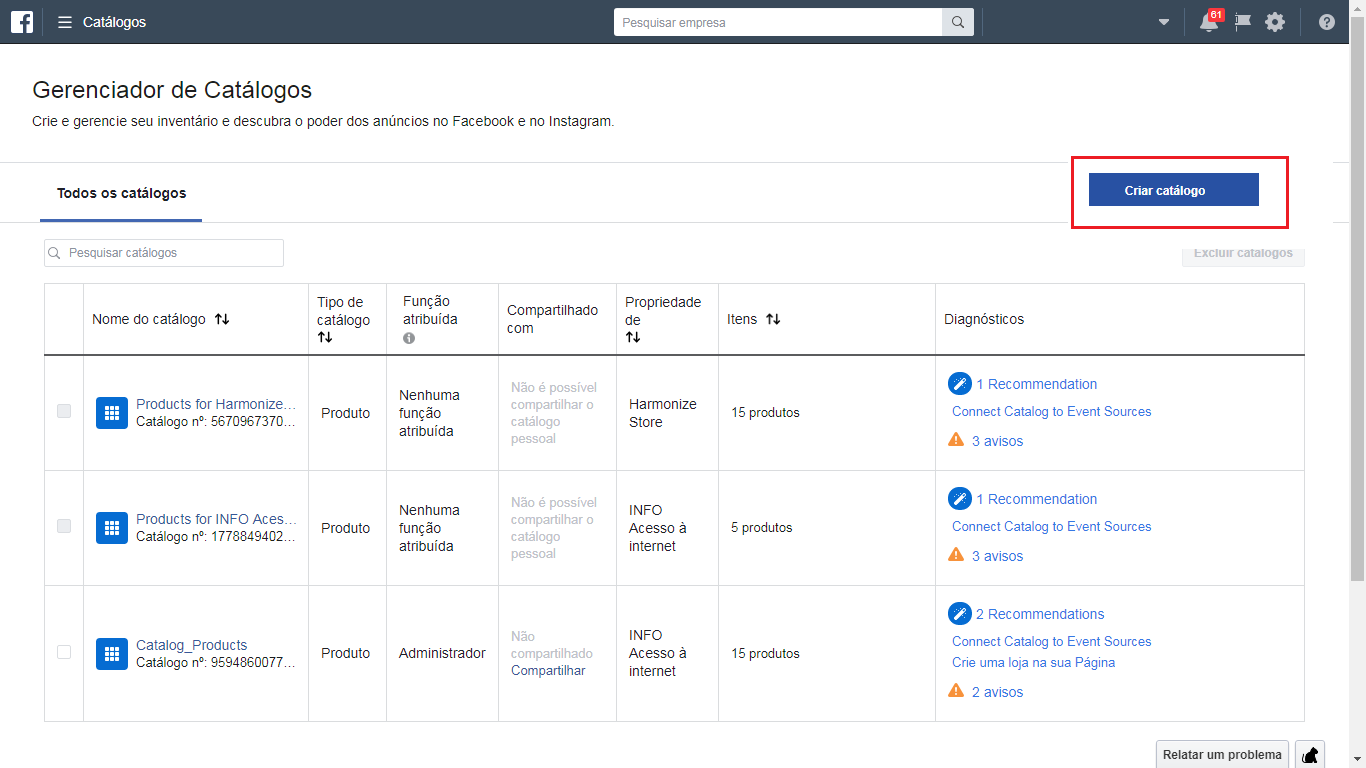Open the hamburger menu beside Catálogos
This screenshot has width=1366, height=768.
pos(65,22)
